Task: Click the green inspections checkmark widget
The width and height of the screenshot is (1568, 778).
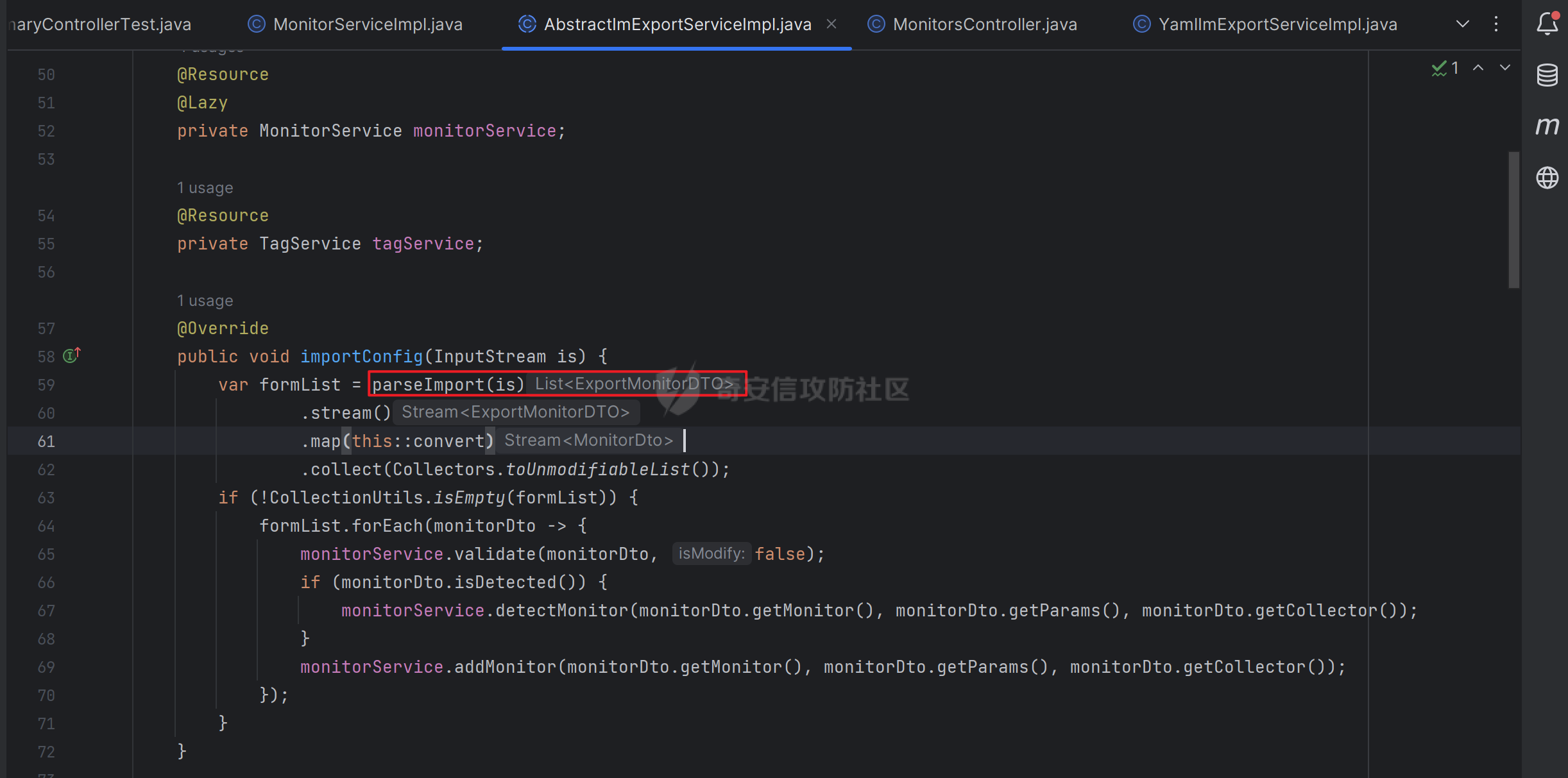Action: 1442,67
